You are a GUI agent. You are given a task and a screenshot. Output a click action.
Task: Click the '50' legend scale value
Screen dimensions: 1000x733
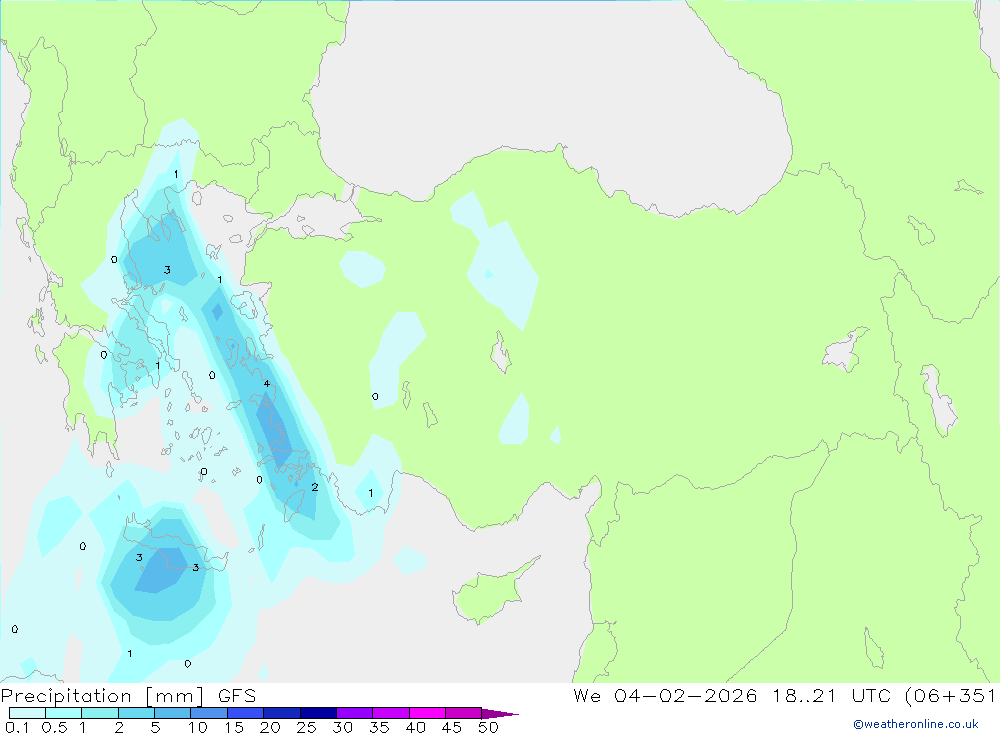[x=488, y=727]
